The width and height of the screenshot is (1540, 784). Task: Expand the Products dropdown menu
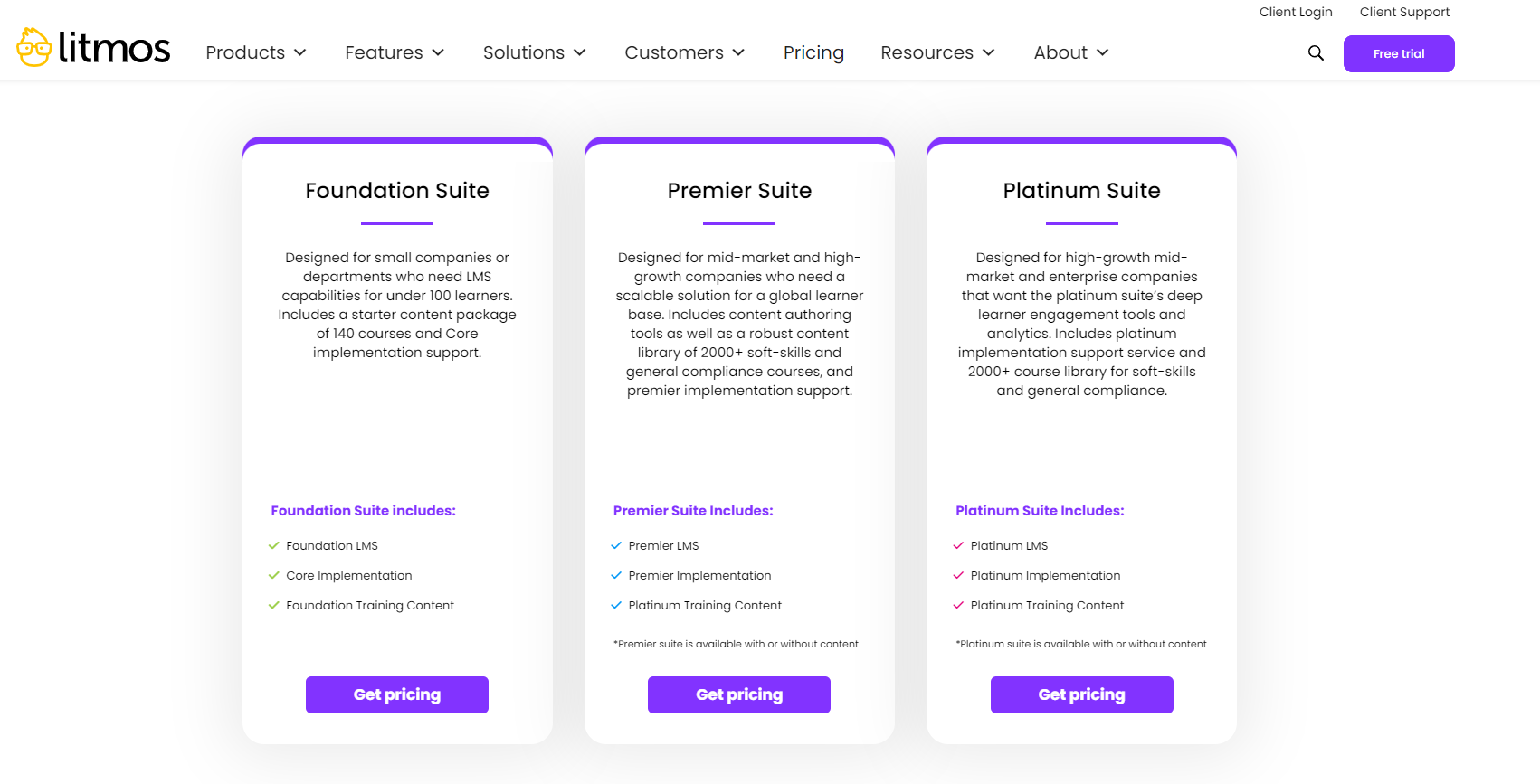pyautogui.click(x=256, y=52)
